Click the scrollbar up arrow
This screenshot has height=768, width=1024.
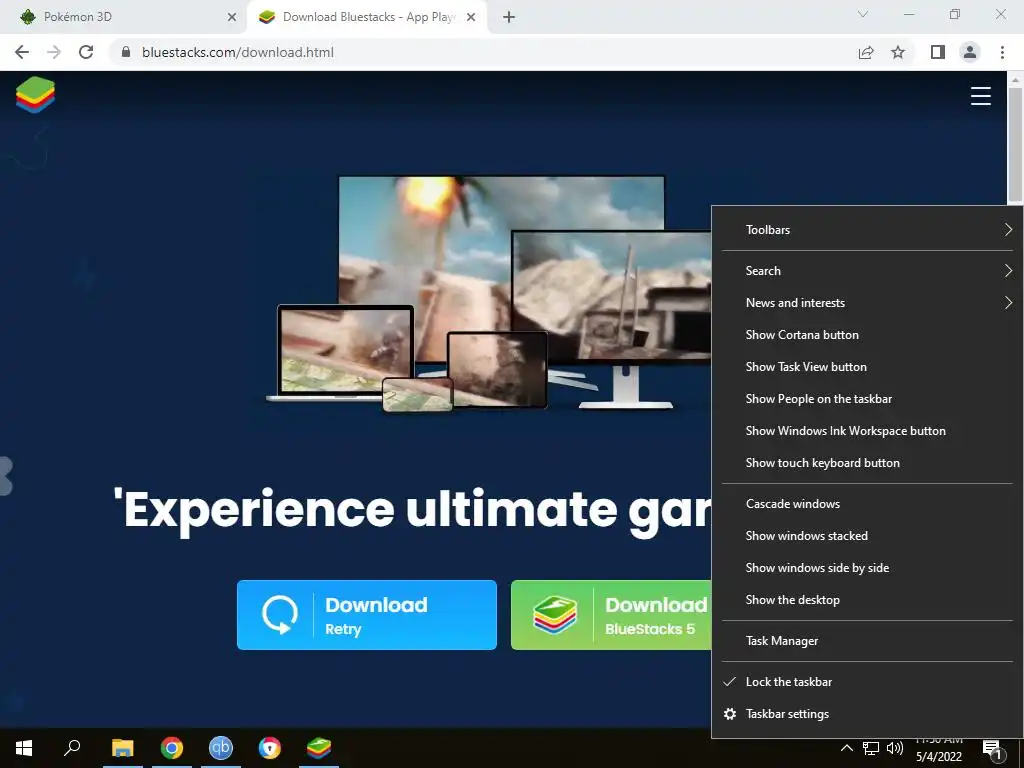1015,79
